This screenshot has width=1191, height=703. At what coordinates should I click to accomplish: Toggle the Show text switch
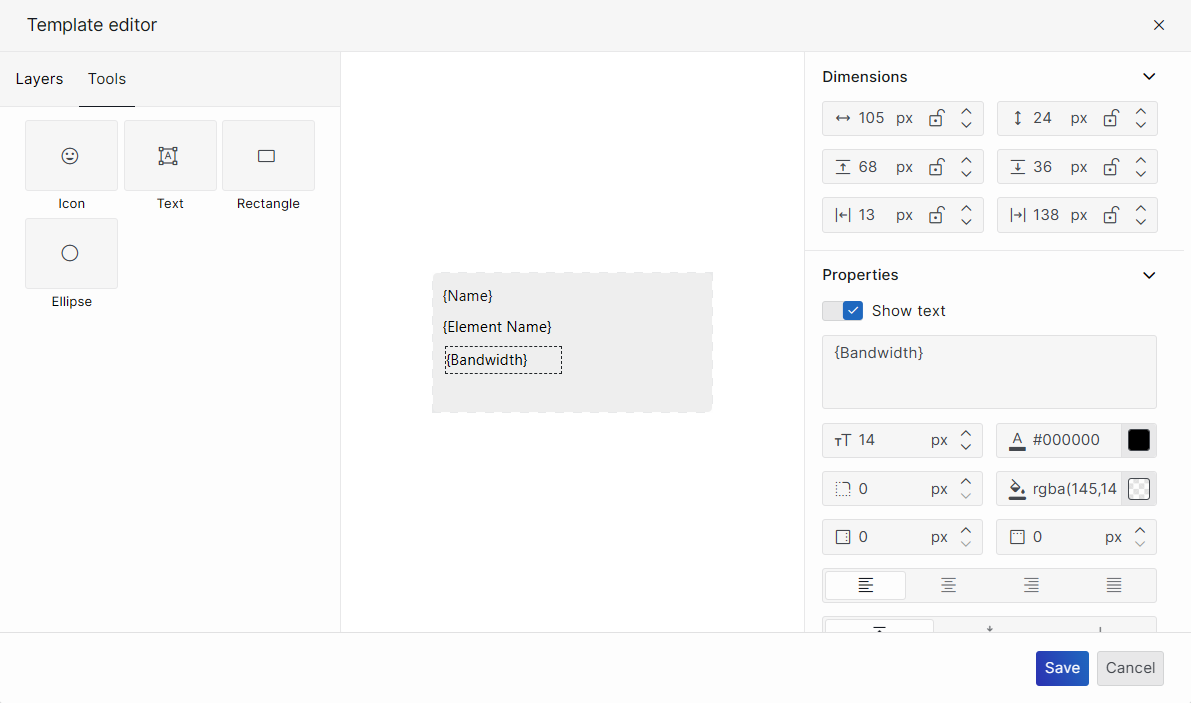[x=842, y=311]
